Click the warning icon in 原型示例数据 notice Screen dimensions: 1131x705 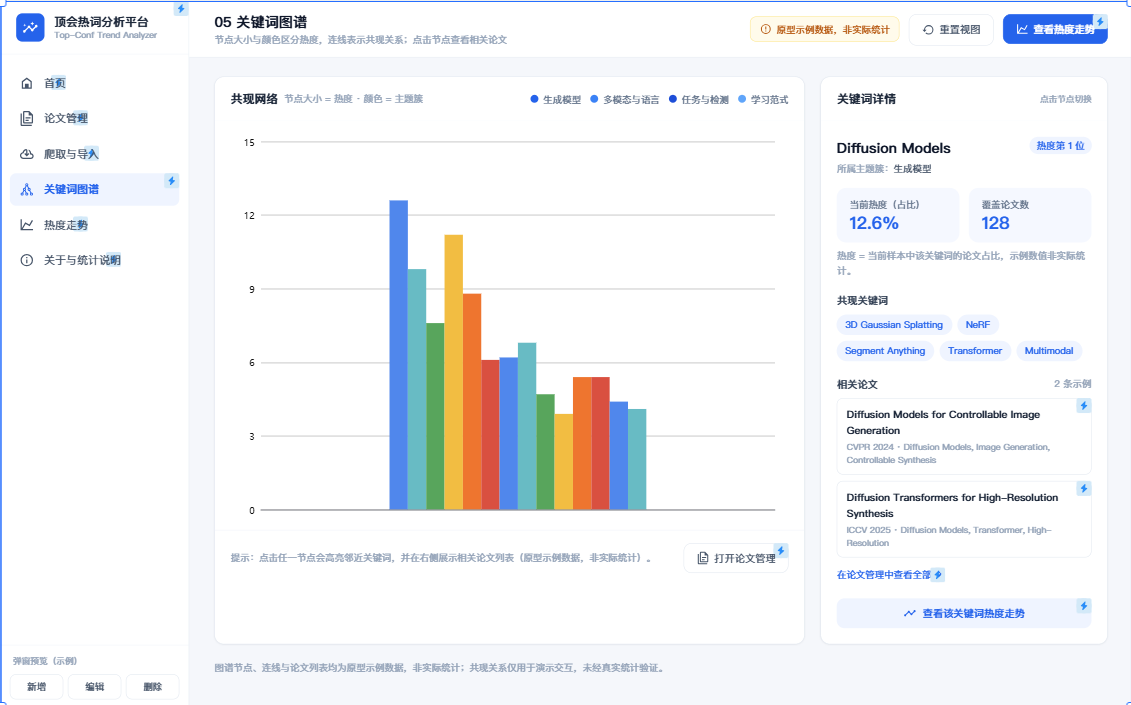click(x=765, y=30)
